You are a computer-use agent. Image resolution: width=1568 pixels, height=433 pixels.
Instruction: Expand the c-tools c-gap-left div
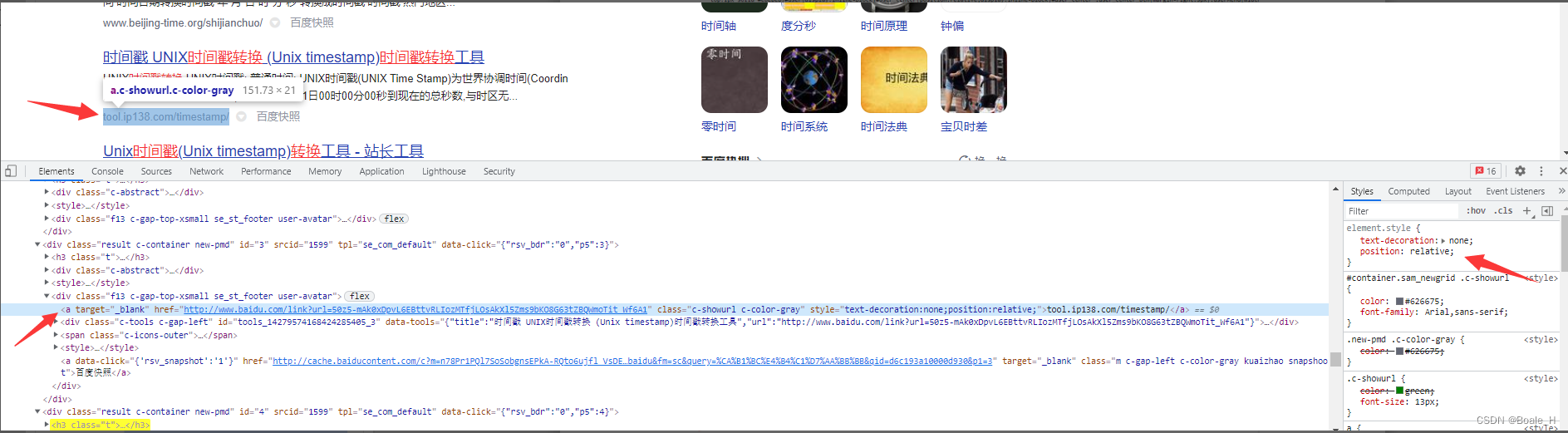(x=56, y=322)
